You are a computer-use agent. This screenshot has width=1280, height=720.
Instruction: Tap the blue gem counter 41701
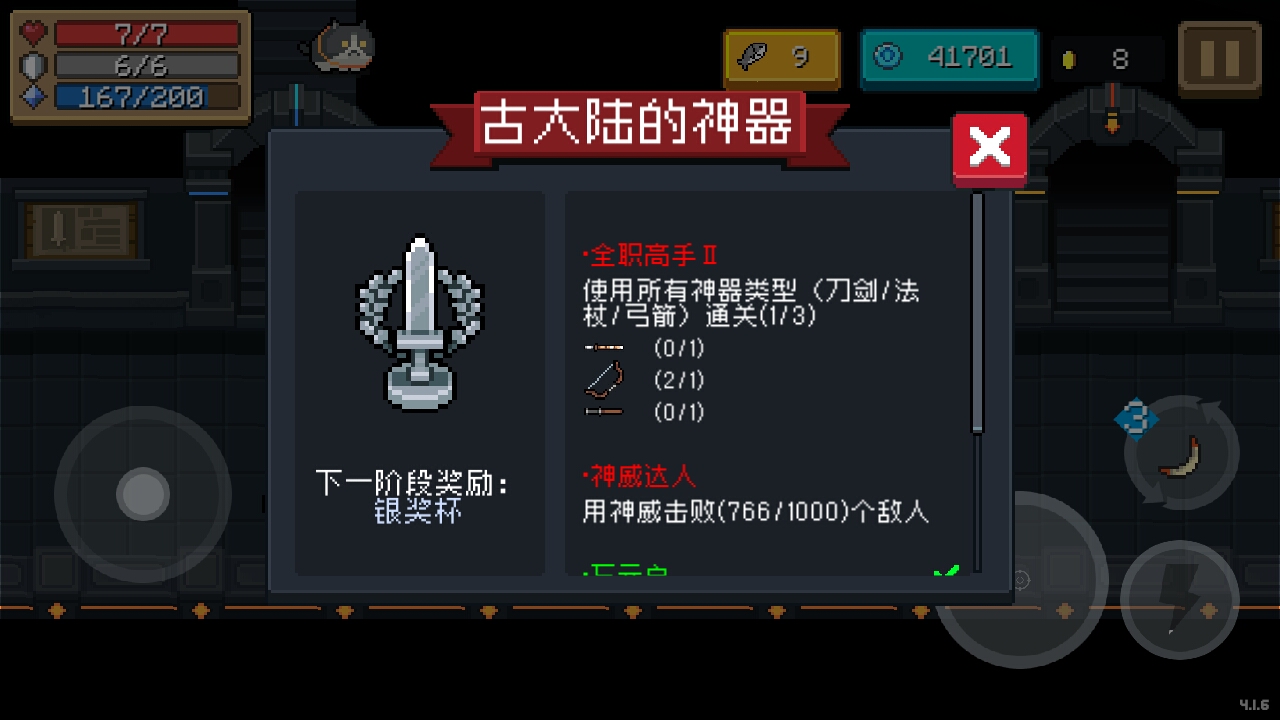click(951, 58)
